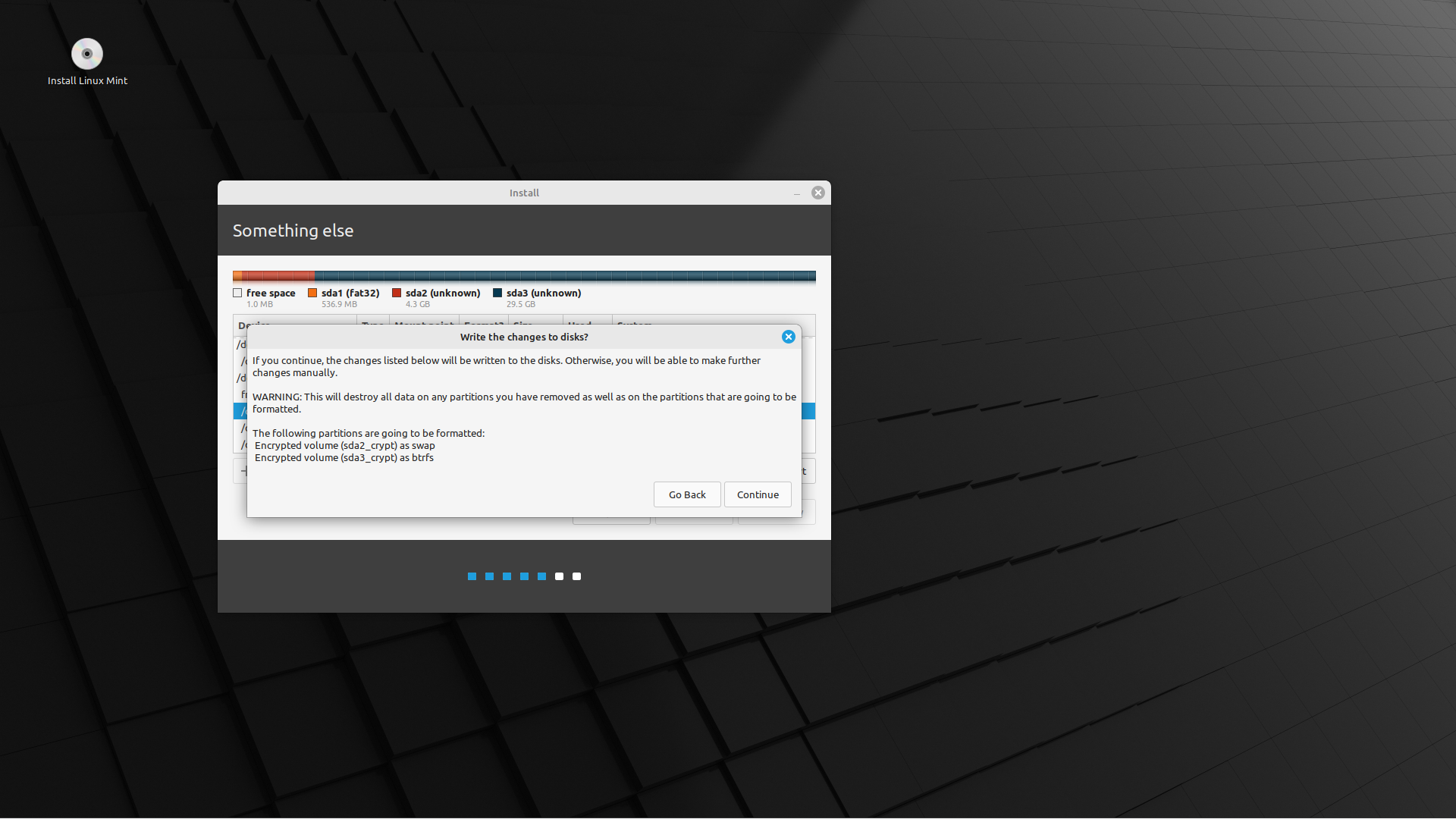This screenshot has width=1456, height=819.
Task: Select the orange sda1 segment in partition bar
Action: point(237,276)
